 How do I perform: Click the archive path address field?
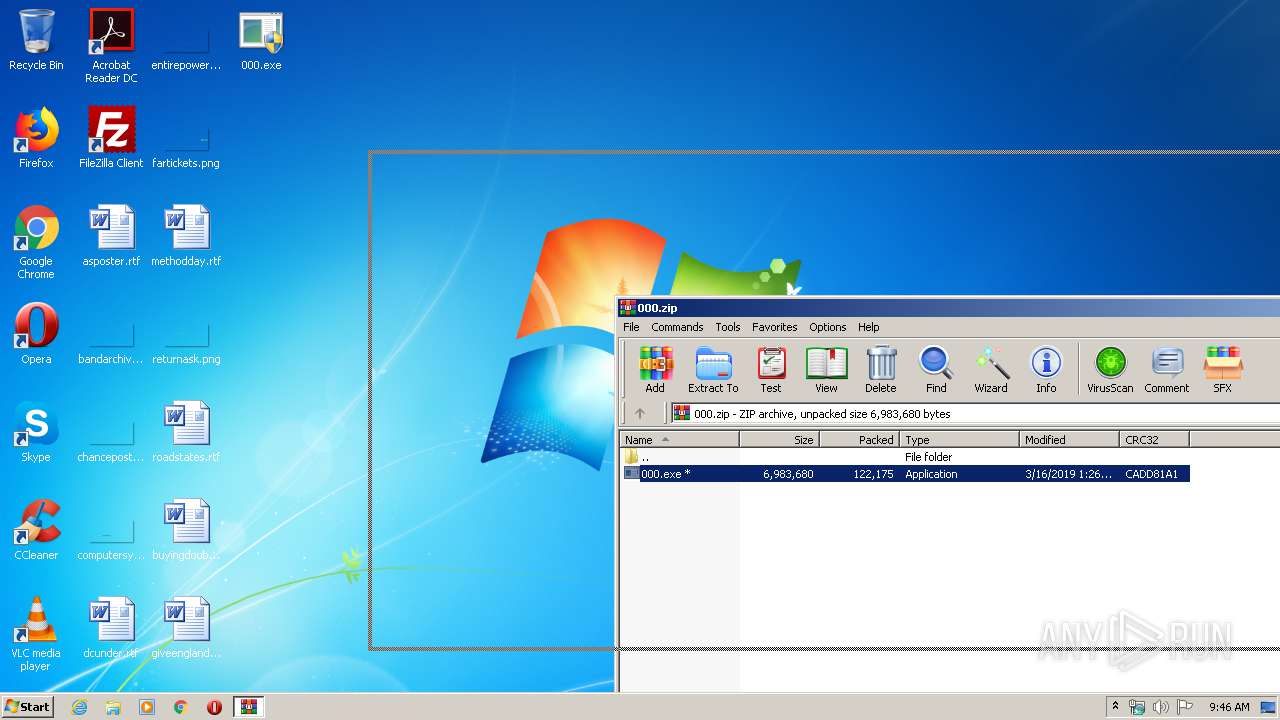pos(975,413)
